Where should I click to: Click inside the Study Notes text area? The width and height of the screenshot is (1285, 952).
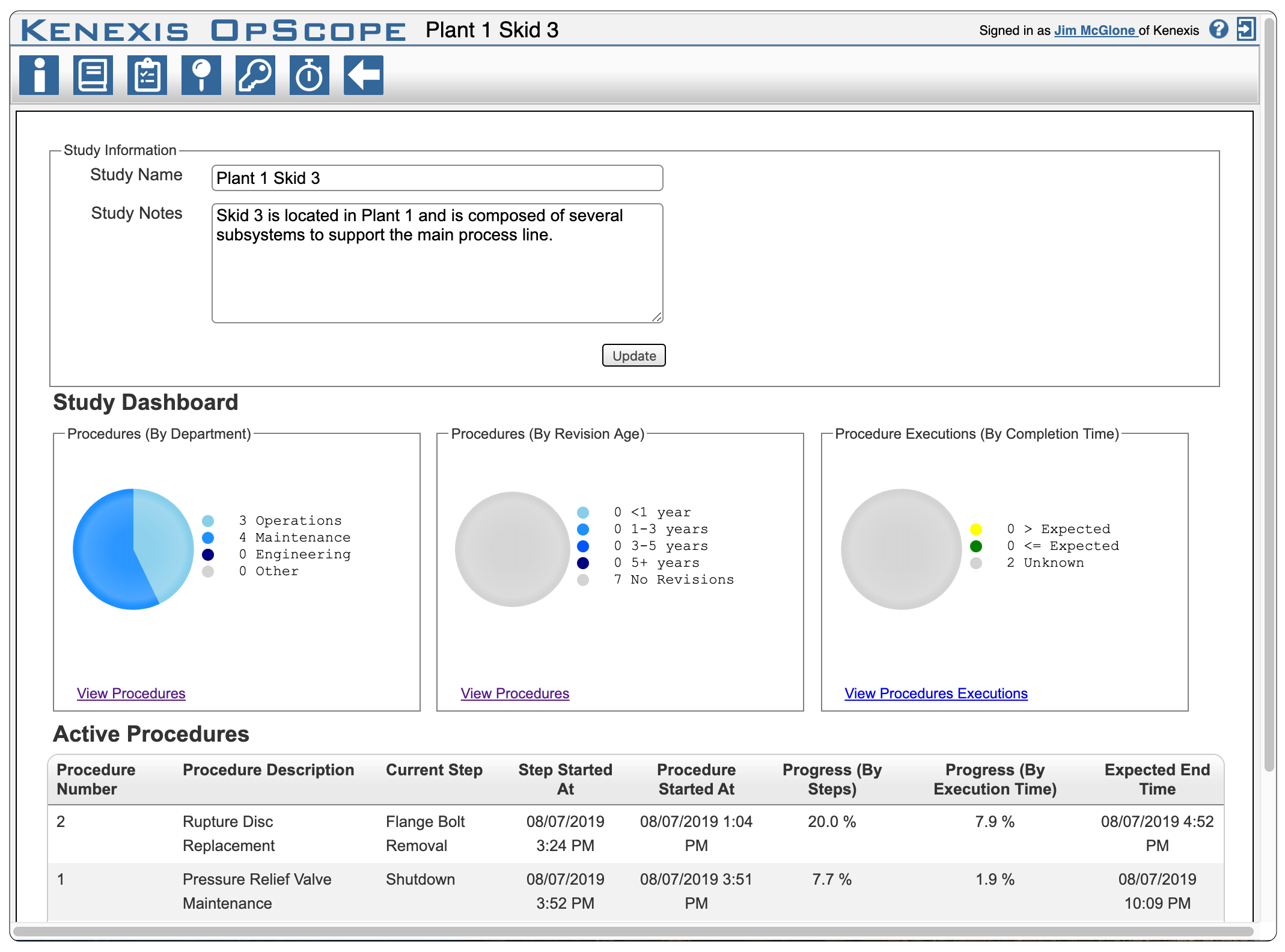(437, 263)
